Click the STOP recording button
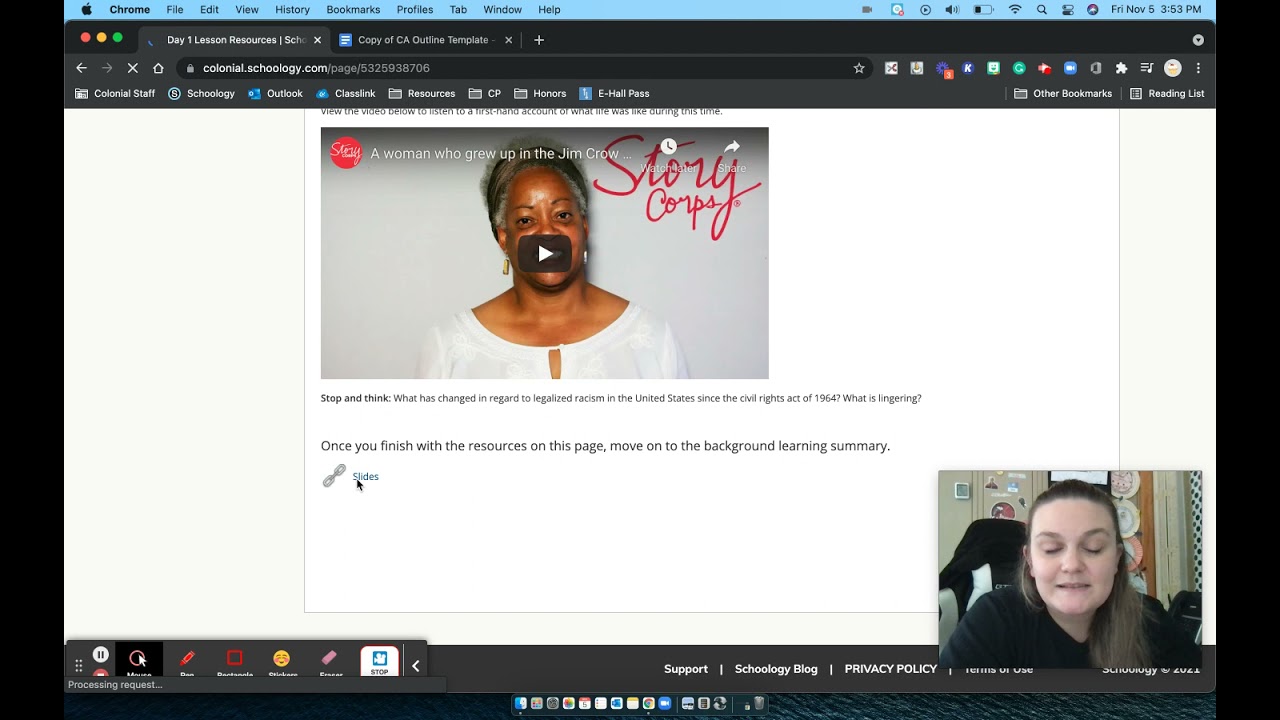 [x=379, y=662]
